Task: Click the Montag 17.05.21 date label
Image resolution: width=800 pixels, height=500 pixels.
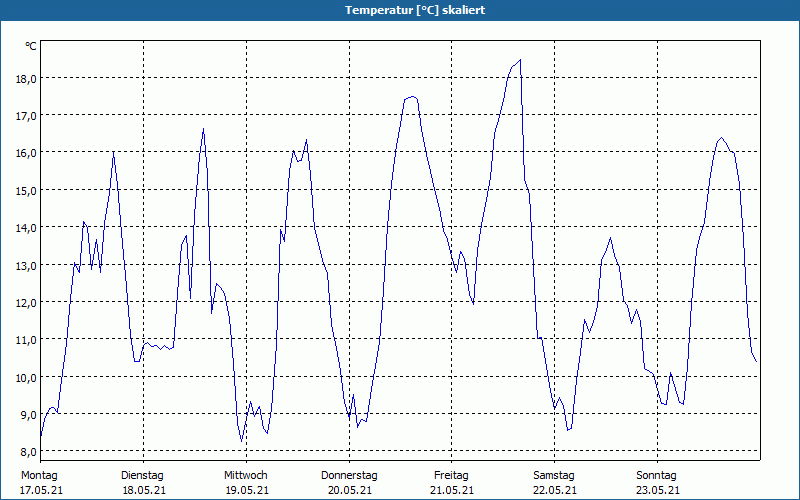Action: tap(41, 483)
